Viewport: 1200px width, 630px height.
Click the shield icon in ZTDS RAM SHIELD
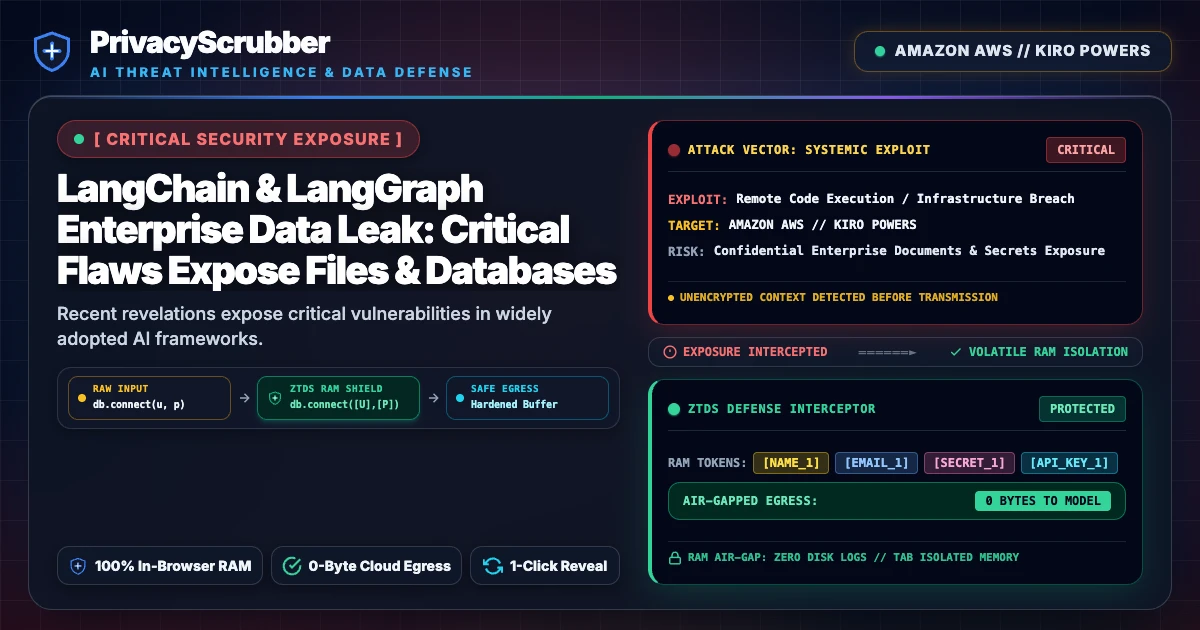(275, 397)
